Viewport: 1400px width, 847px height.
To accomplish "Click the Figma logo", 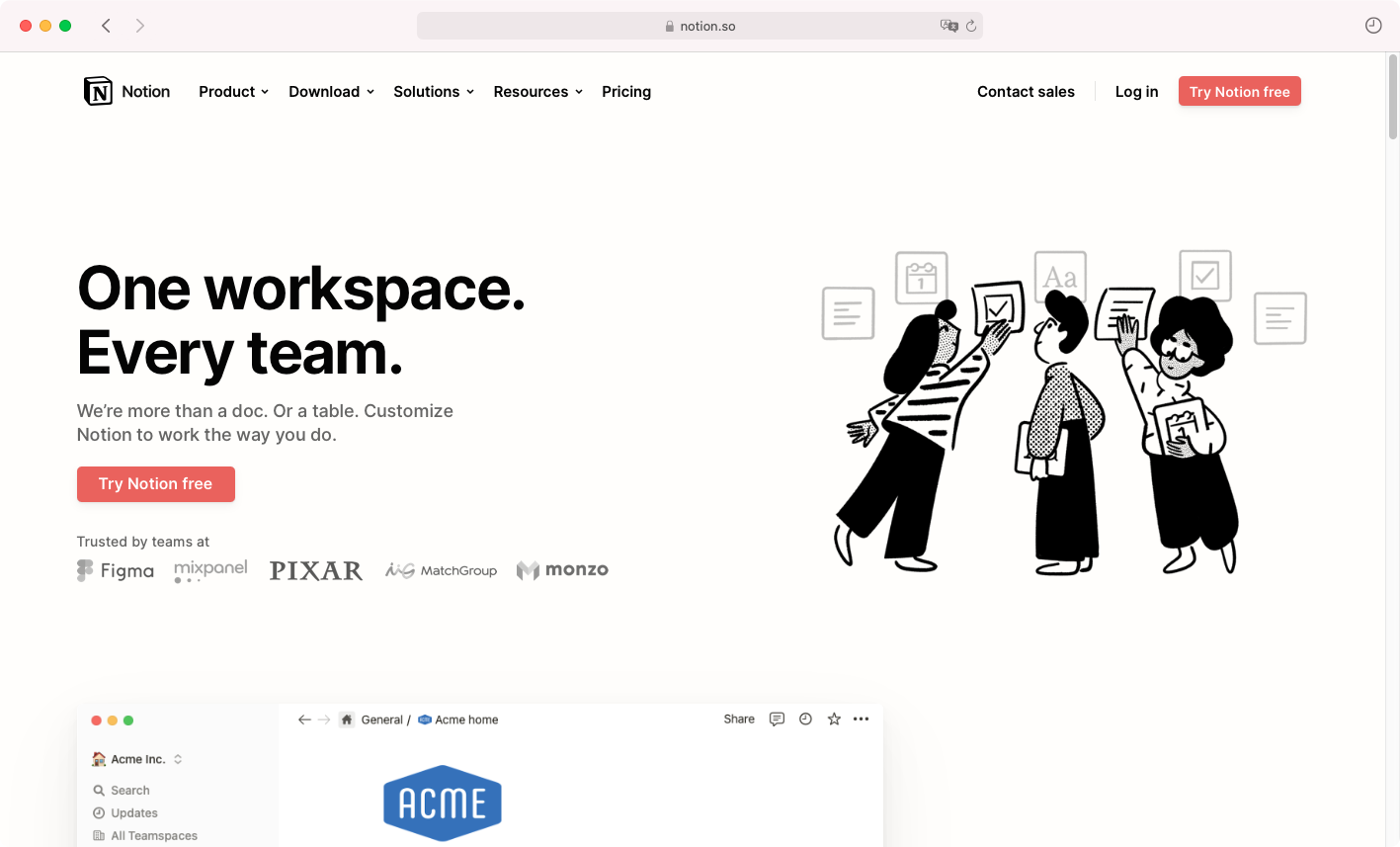I will [x=116, y=570].
